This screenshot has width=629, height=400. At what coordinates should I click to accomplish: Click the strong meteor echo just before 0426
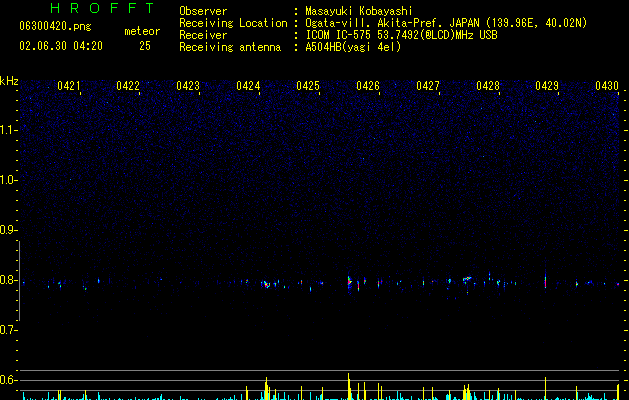[349, 282]
